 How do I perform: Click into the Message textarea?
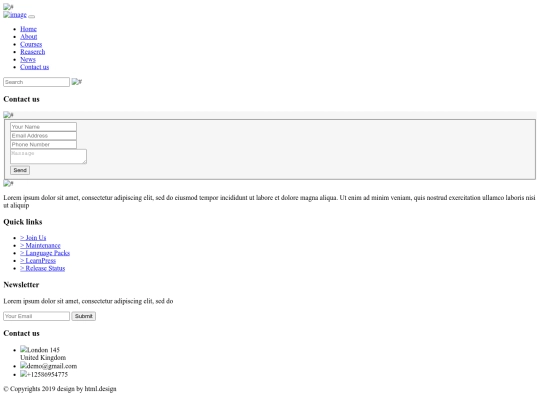click(49, 156)
